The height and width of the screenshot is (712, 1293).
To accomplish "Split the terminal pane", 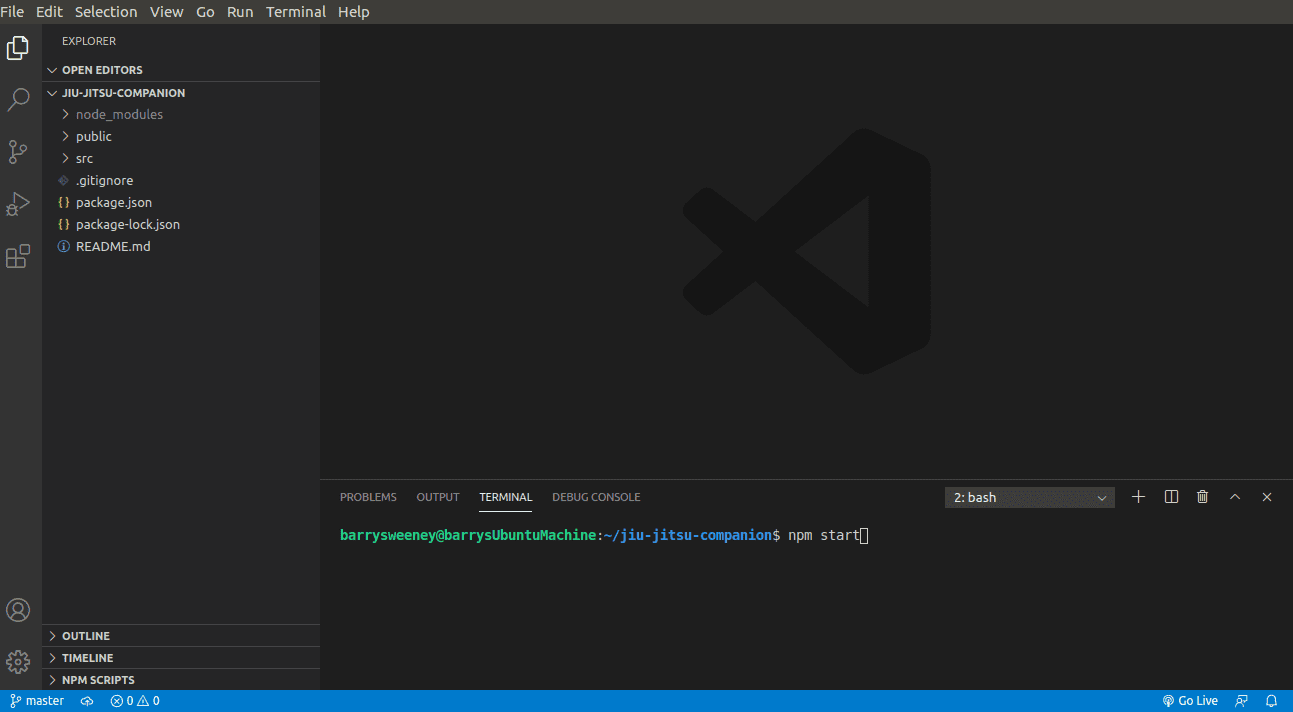I will click(x=1171, y=497).
